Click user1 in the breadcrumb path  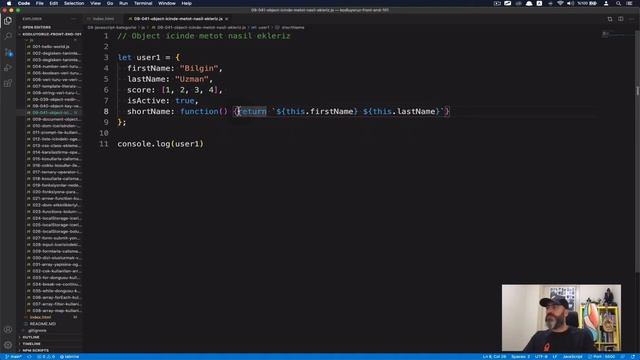(x=263, y=27)
